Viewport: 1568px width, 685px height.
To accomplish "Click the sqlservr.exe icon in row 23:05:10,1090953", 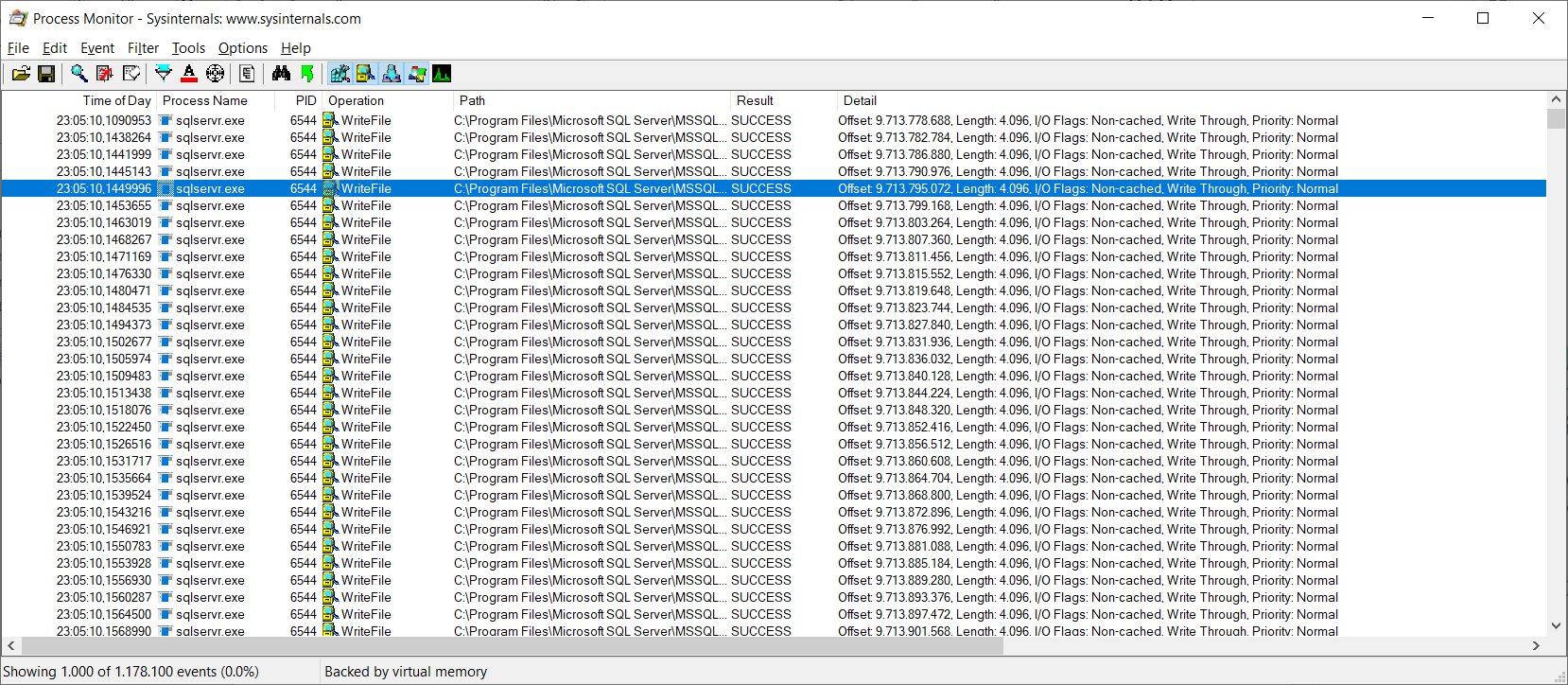I will [166, 121].
